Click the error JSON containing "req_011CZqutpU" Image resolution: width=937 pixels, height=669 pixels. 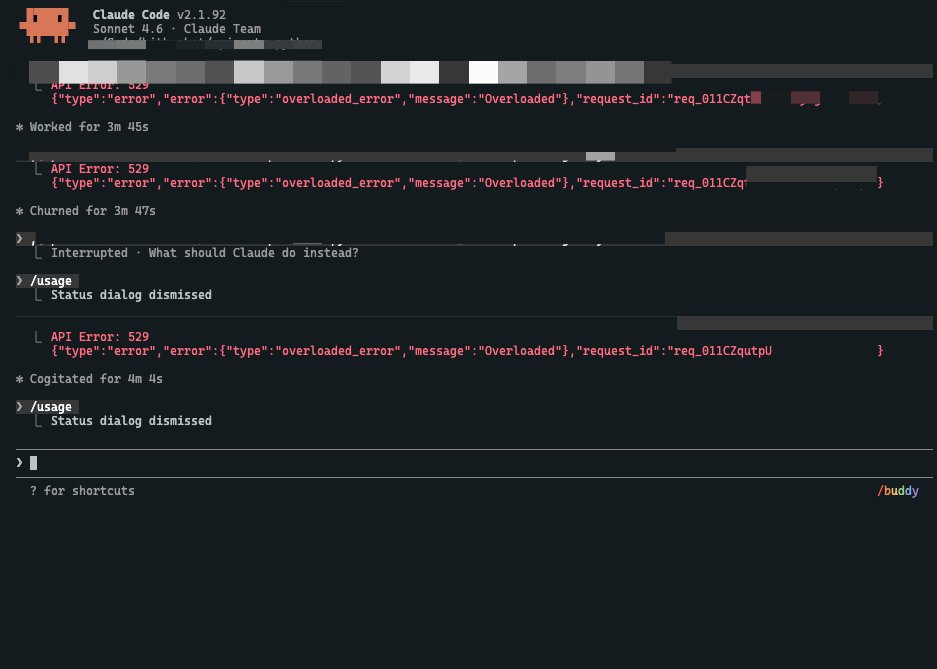(467, 351)
